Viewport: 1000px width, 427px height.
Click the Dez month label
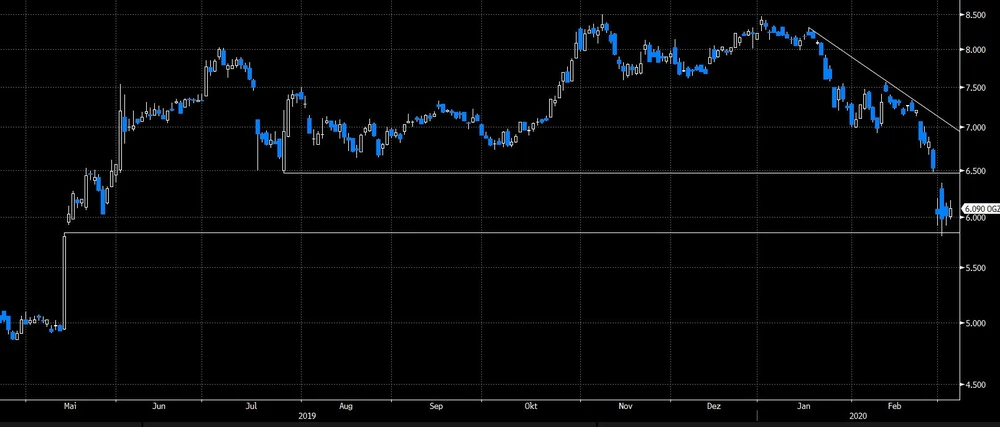(x=714, y=407)
